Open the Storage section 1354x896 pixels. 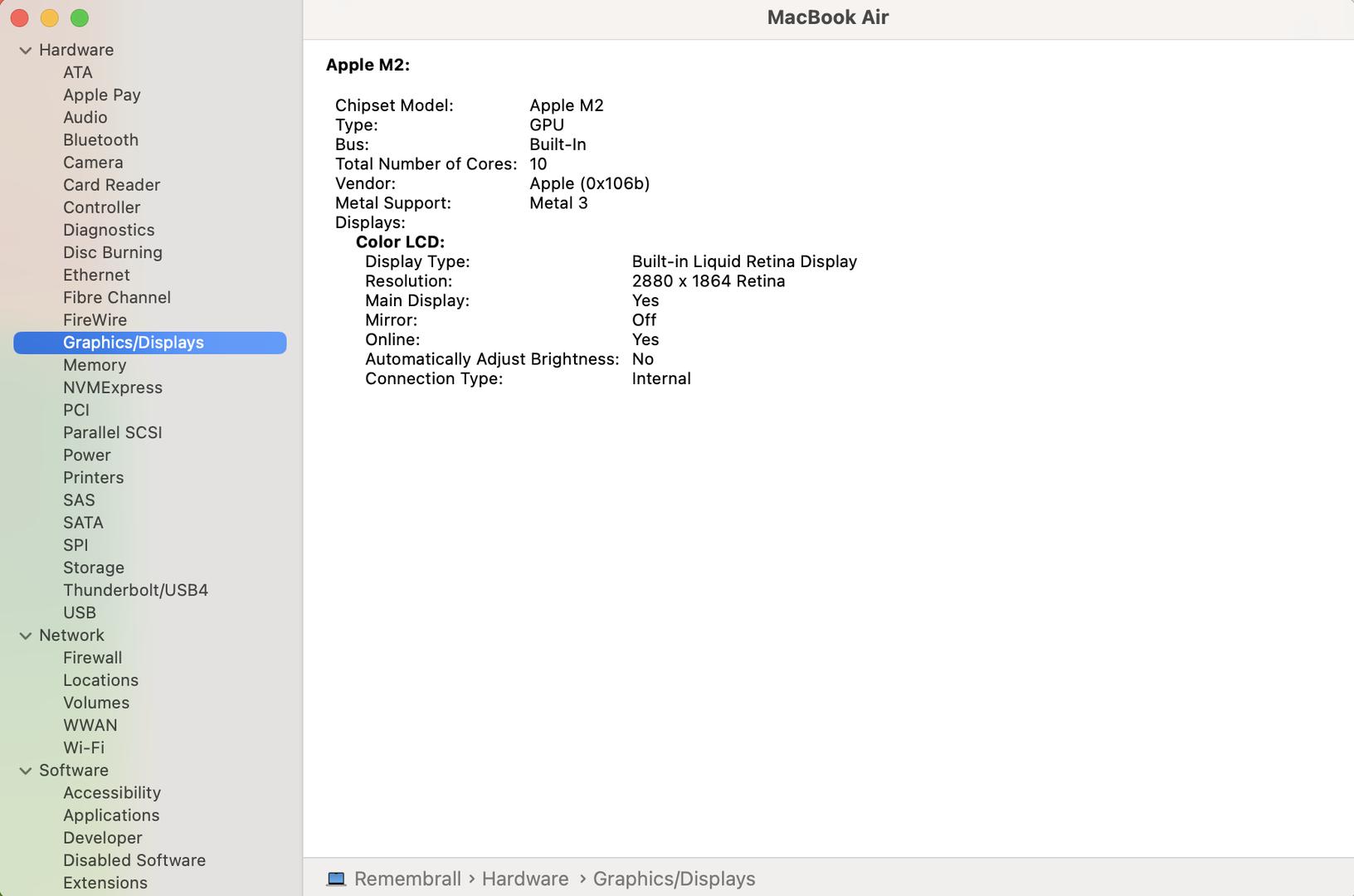[94, 567]
